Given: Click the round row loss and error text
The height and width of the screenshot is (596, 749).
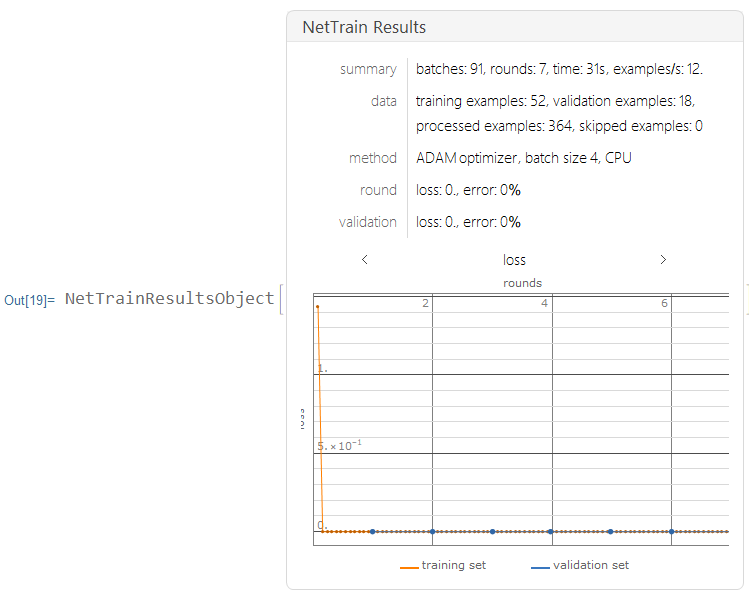Looking at the screenshot, I should pos(468,190).
